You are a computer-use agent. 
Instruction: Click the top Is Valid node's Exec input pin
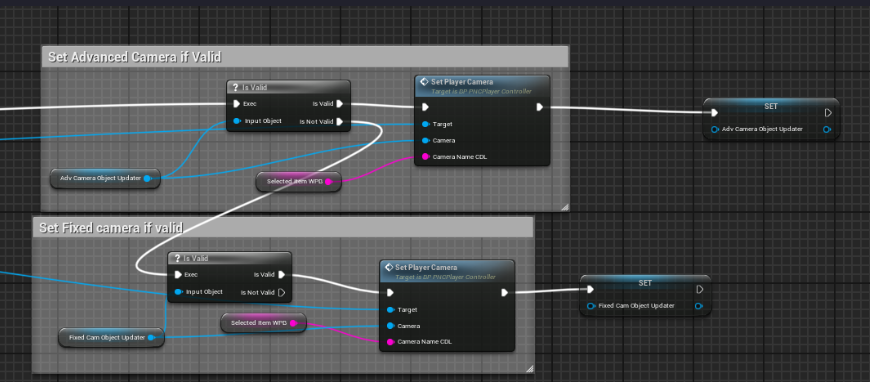236,103
